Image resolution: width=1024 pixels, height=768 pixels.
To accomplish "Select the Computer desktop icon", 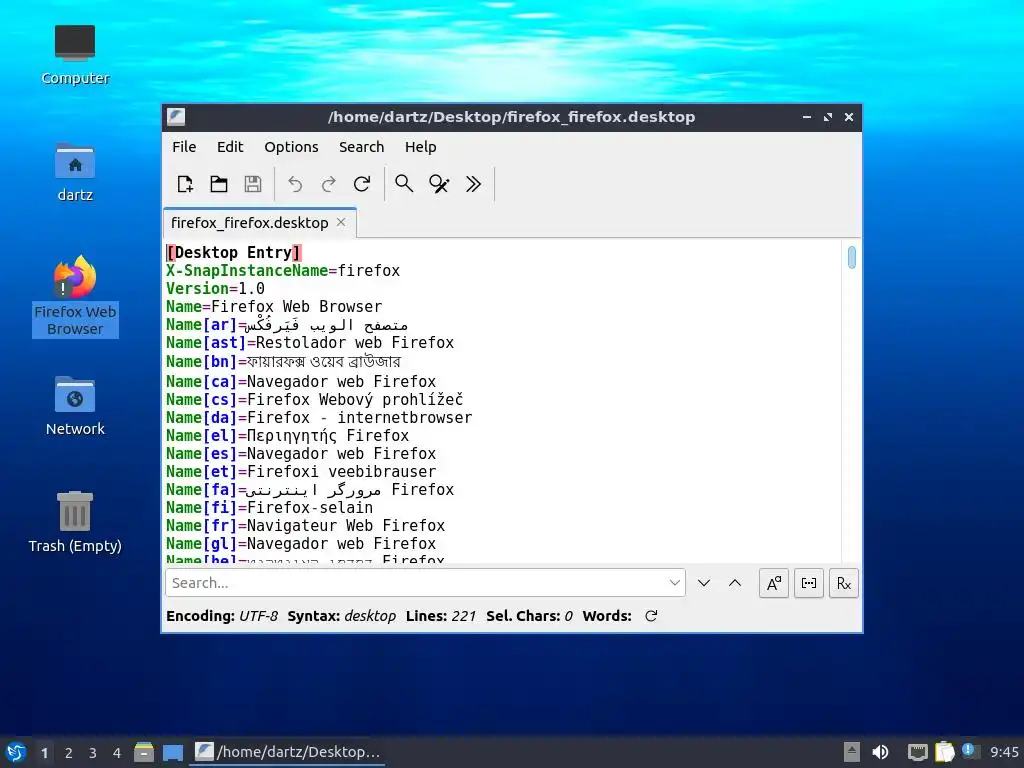I will pos(75,55).
